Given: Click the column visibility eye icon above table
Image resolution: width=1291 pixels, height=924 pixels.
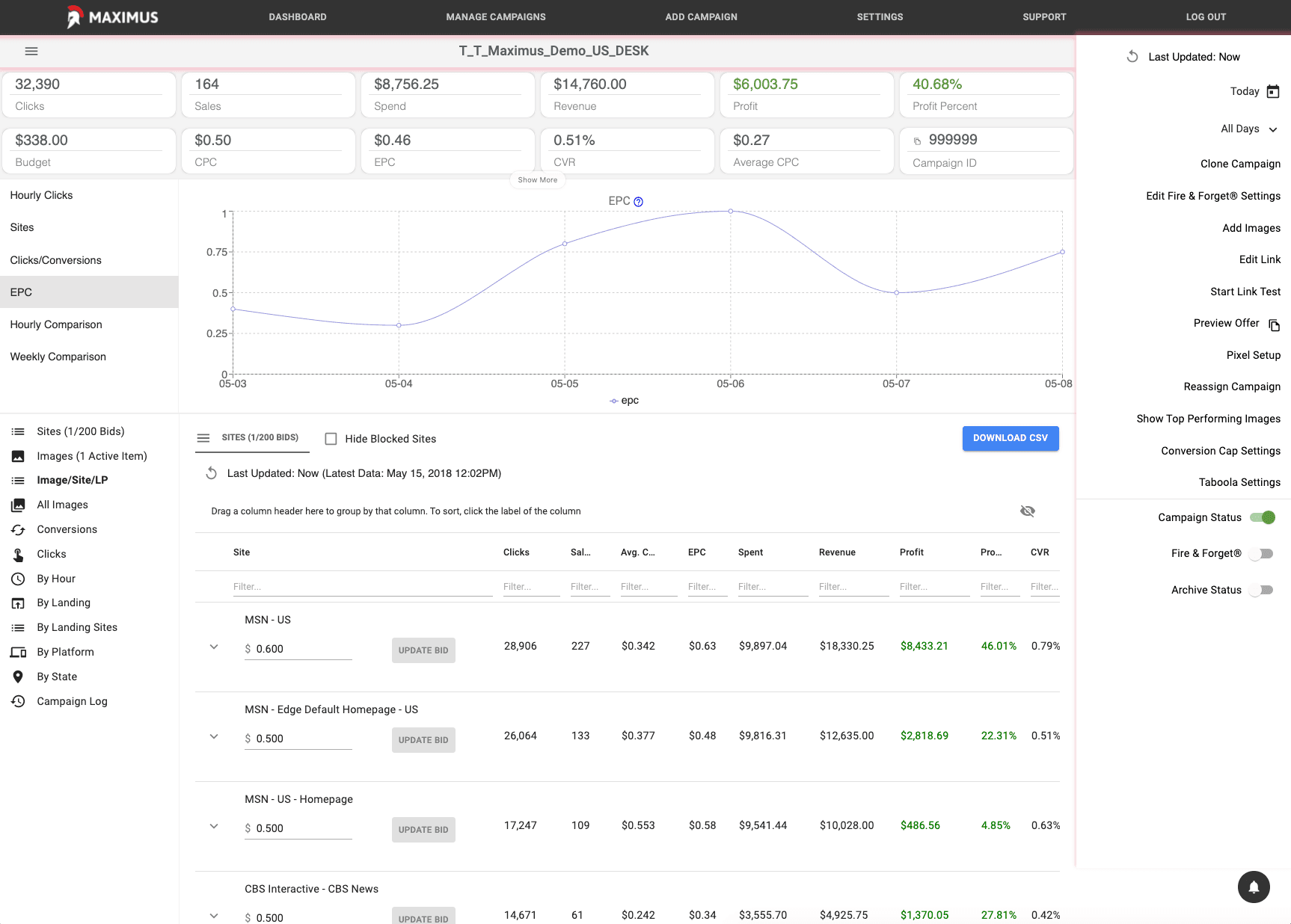Looking at the screenshot, I should 1028,511.
